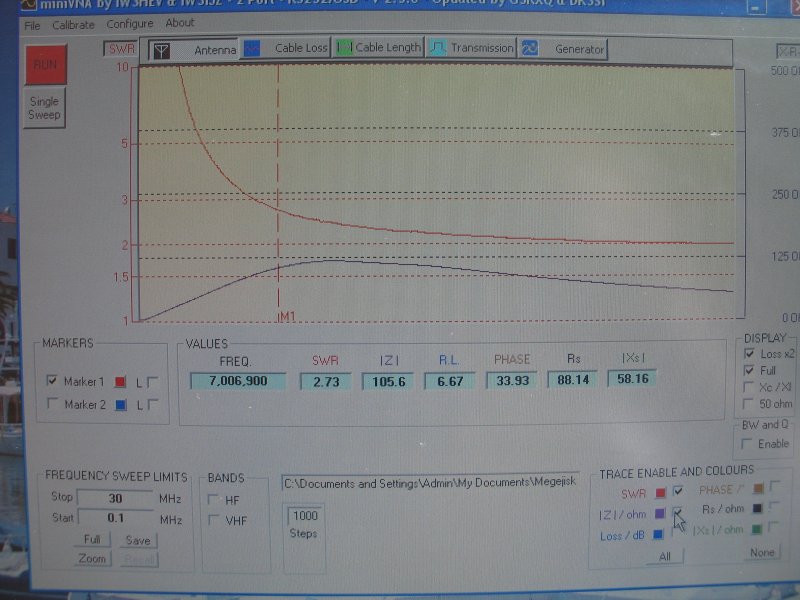Click the R.L. value 6.67
This screenshot has height=600, width=800.
coord(449,381)
